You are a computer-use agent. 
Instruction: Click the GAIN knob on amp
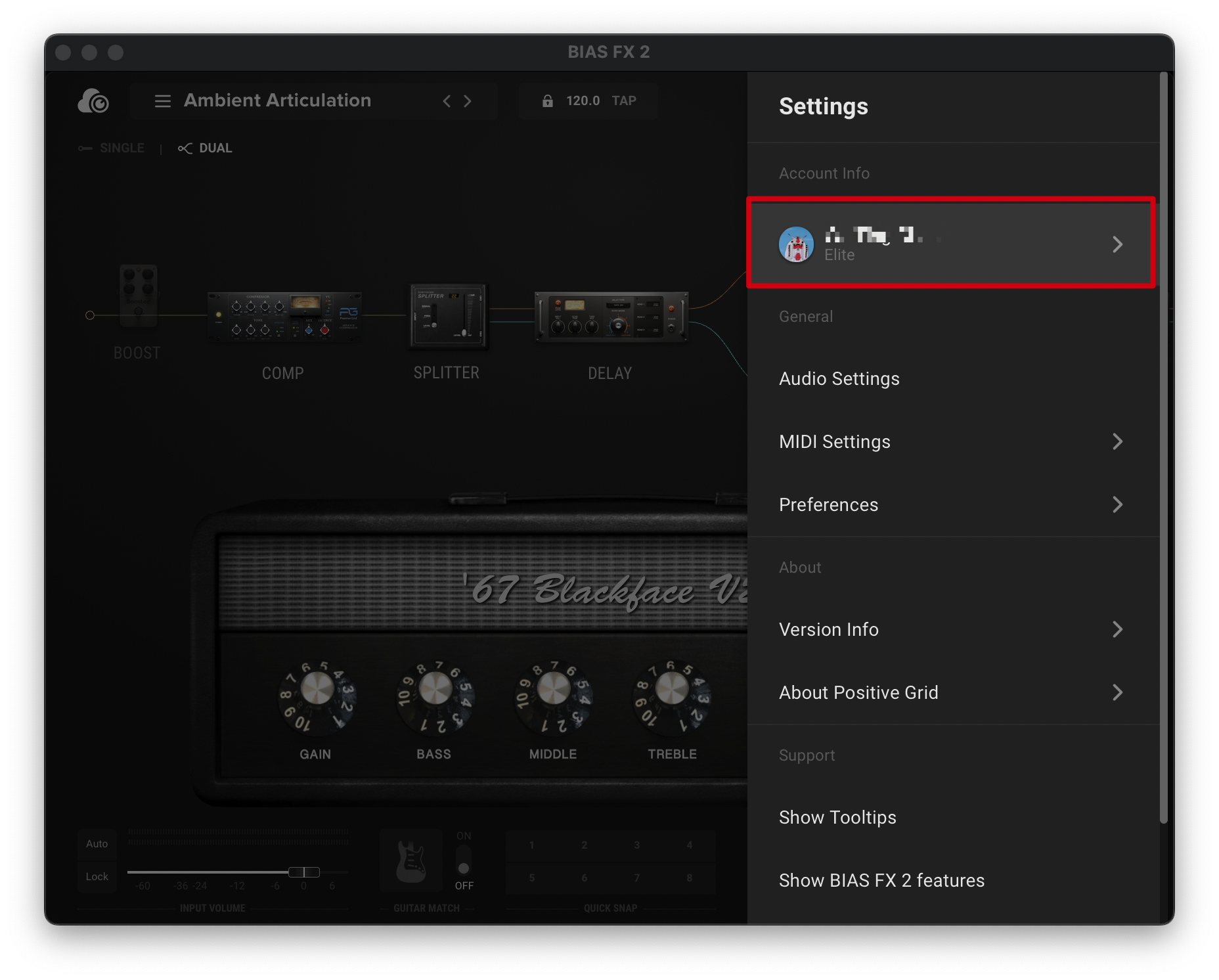(x=317, y=698)
